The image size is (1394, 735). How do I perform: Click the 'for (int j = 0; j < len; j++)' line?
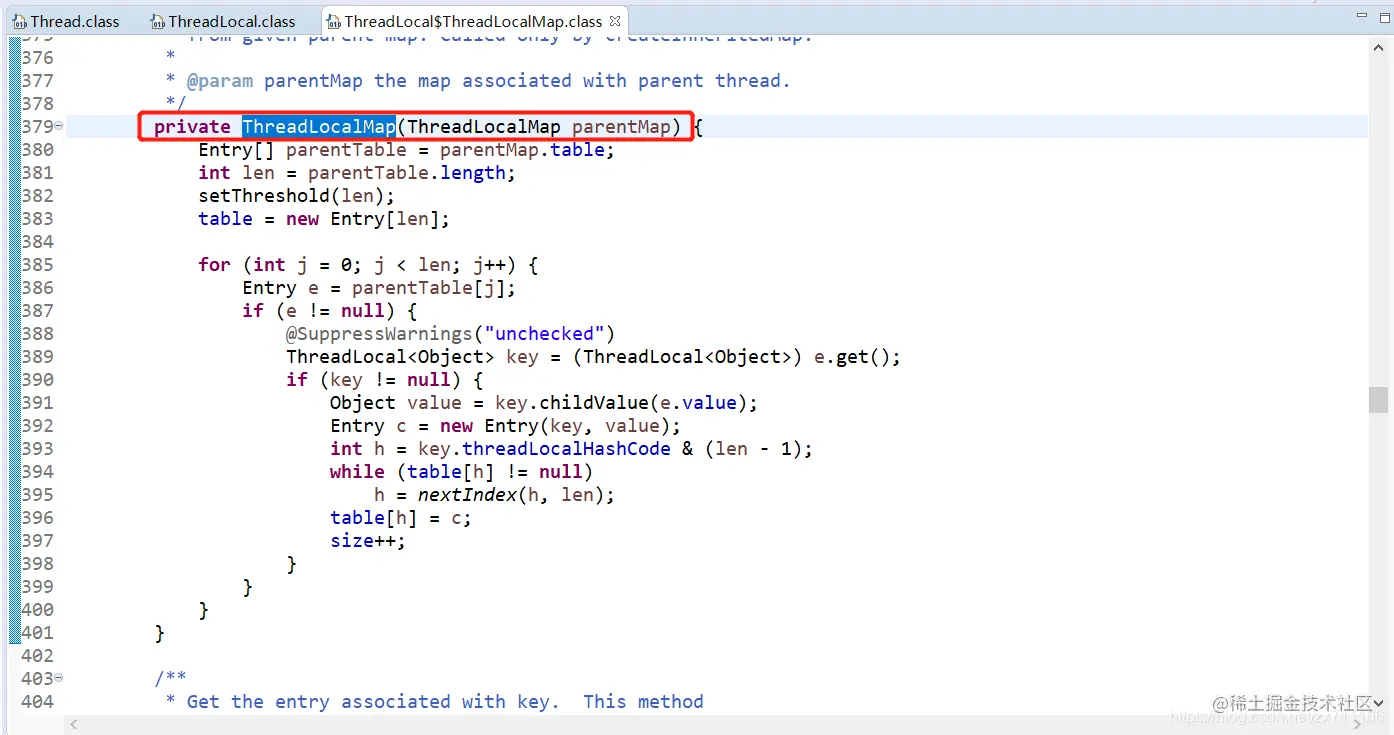(368, 265)
